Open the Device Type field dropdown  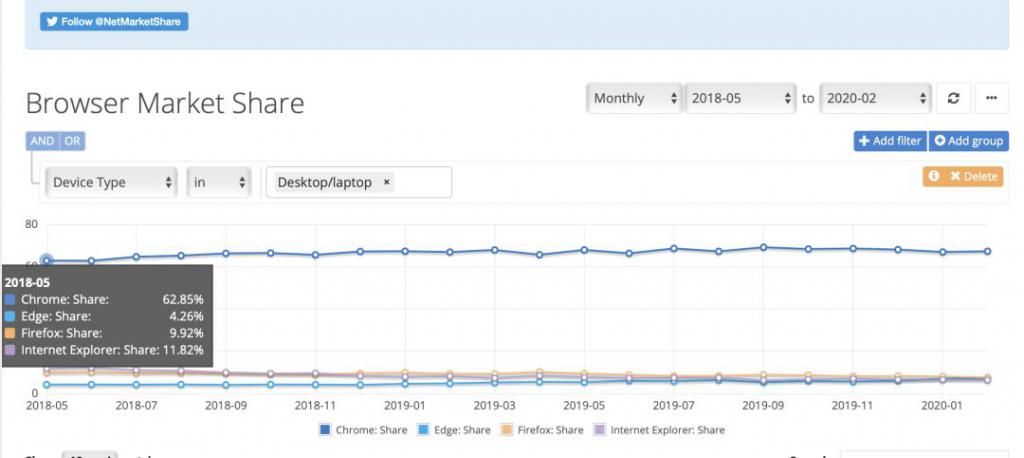[x=112, y=182]
